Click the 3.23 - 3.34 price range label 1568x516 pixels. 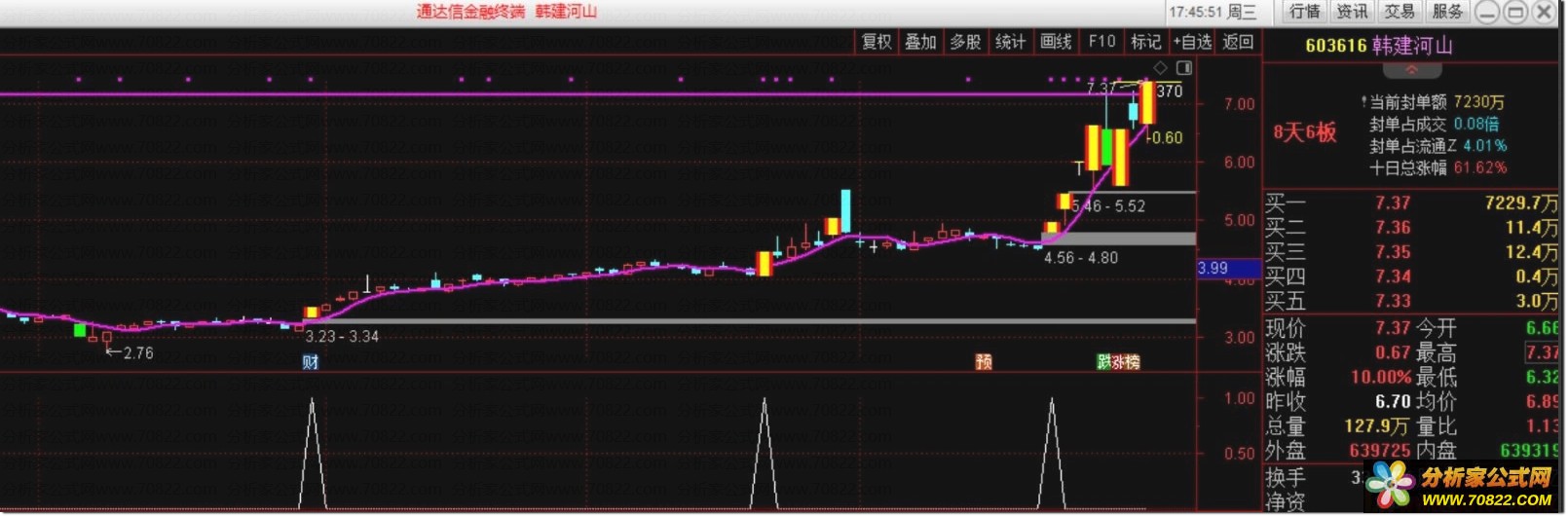tap(342, 337)
